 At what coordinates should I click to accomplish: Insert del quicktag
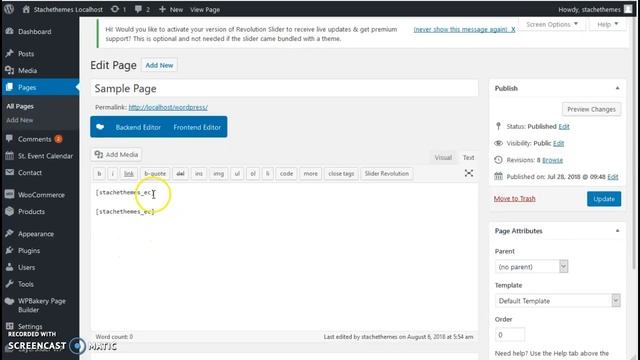tap(180, 173)
